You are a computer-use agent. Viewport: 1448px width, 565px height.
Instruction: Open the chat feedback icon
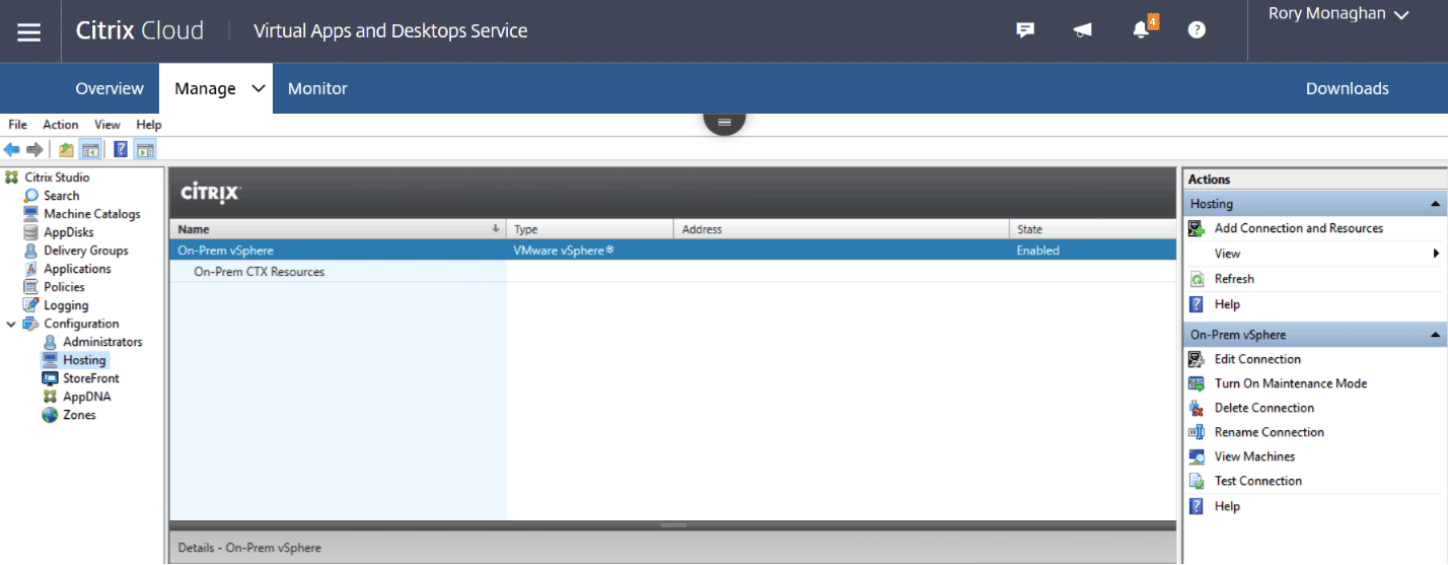[x=1025, y=30]
